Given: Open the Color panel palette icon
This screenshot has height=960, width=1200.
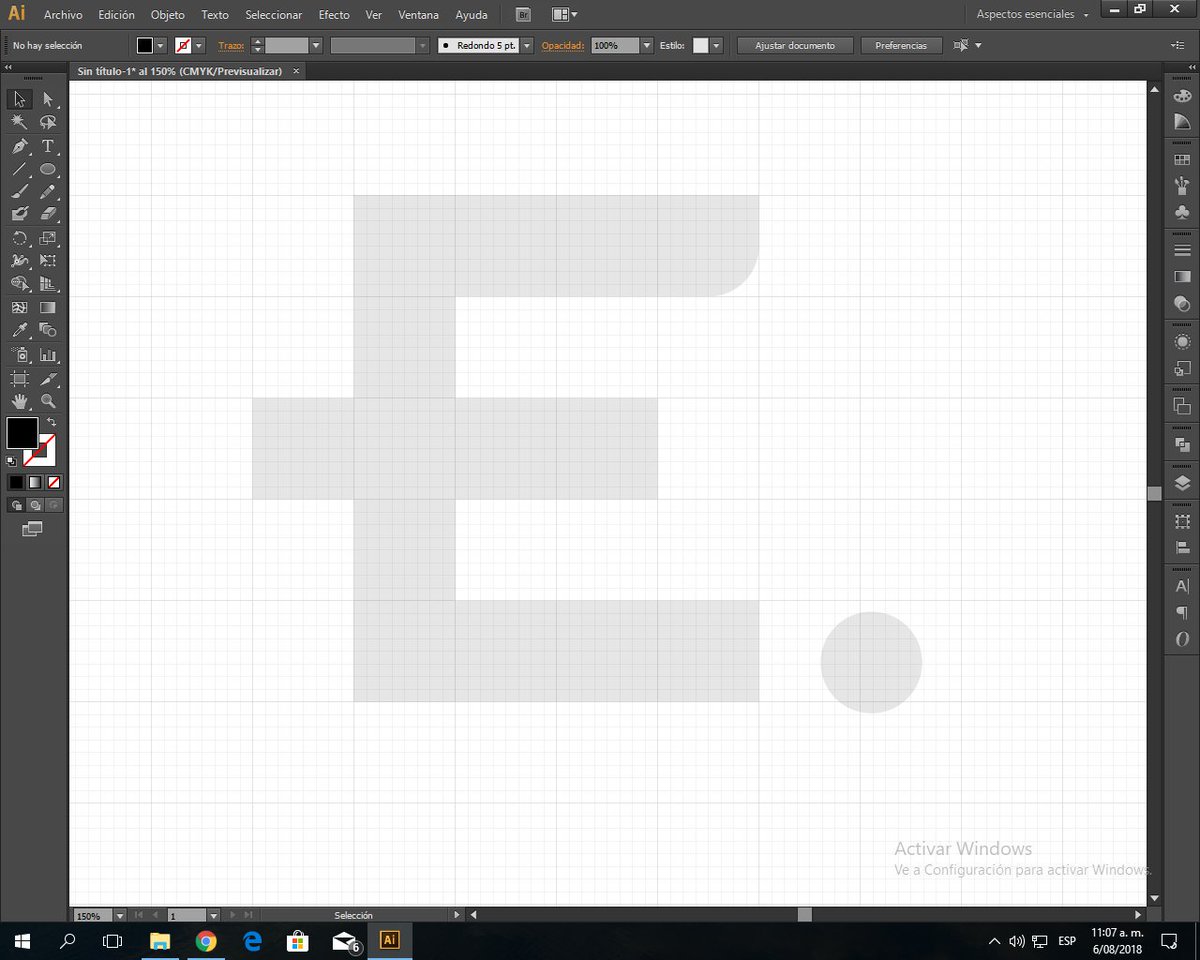Looking at the screenshot, I should (1182, 97).
